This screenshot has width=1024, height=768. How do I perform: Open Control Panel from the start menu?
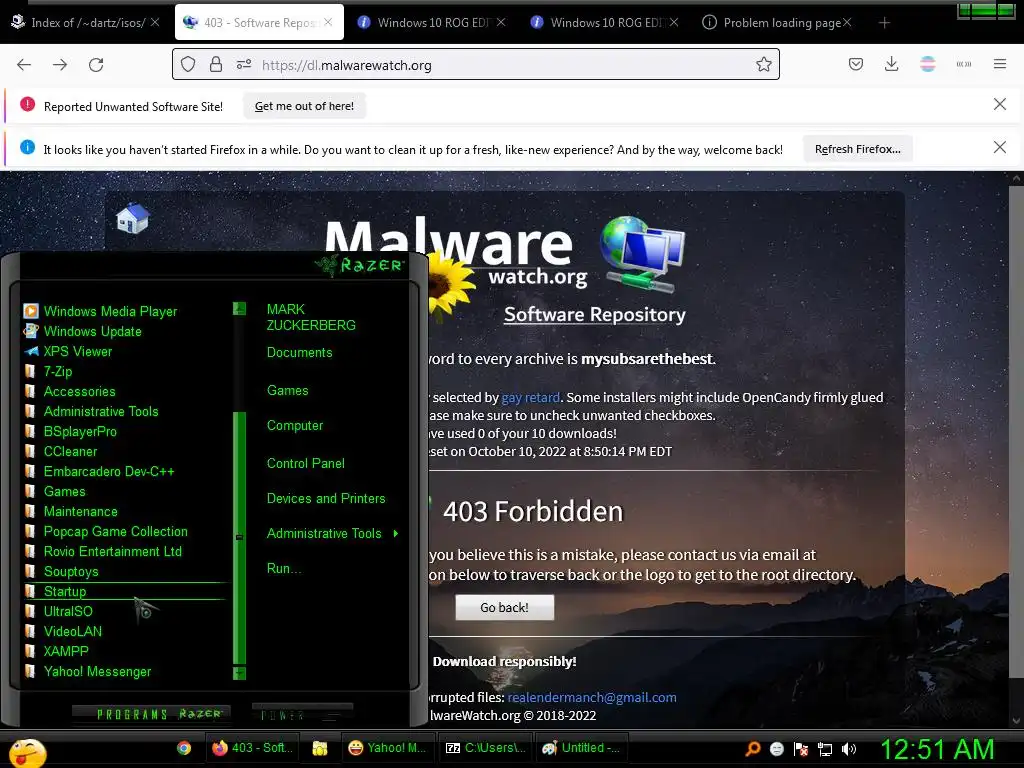(x=306, y=464)
